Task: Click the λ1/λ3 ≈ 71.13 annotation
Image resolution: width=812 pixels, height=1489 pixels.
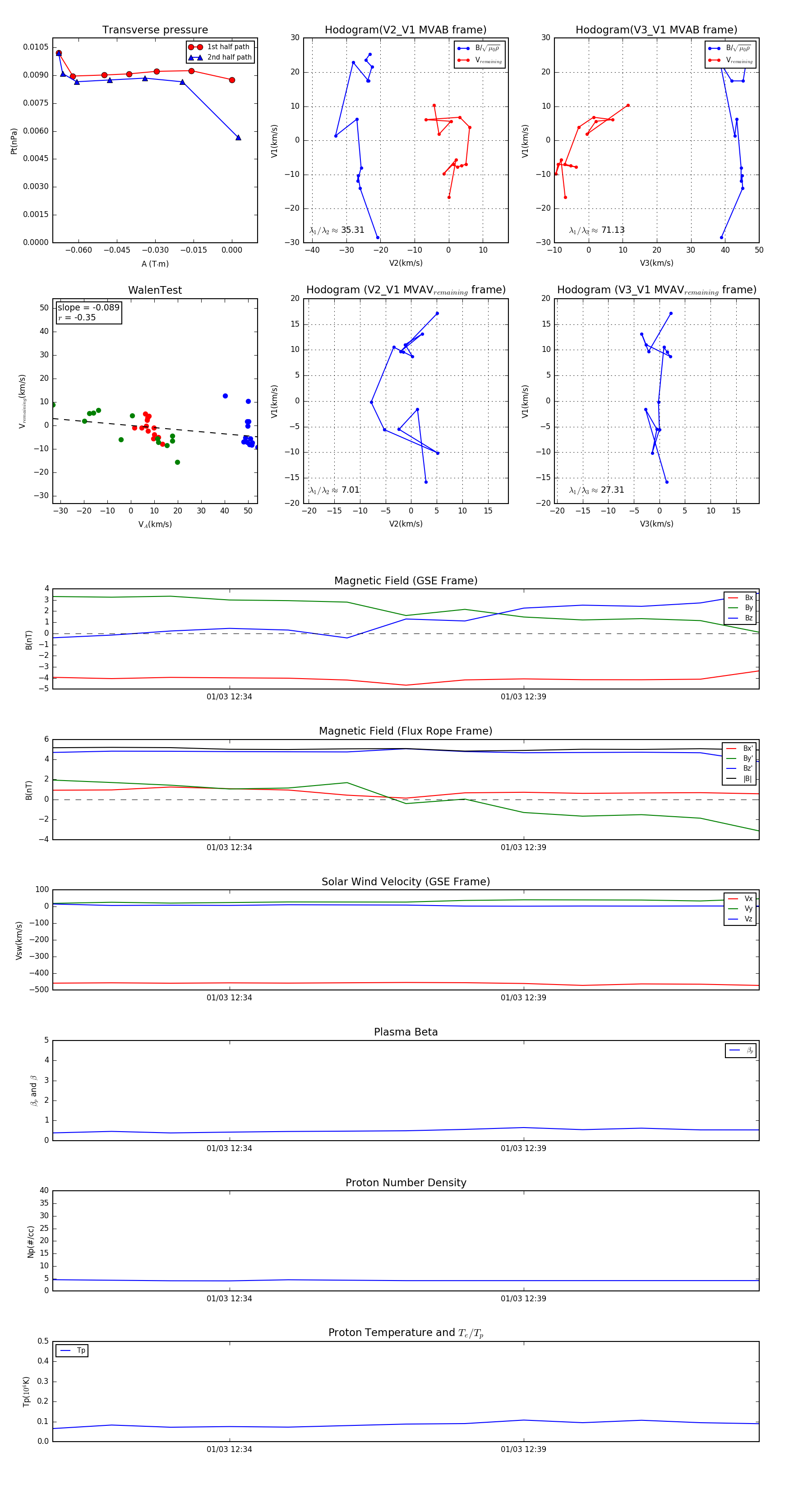Action: (597, 230)
